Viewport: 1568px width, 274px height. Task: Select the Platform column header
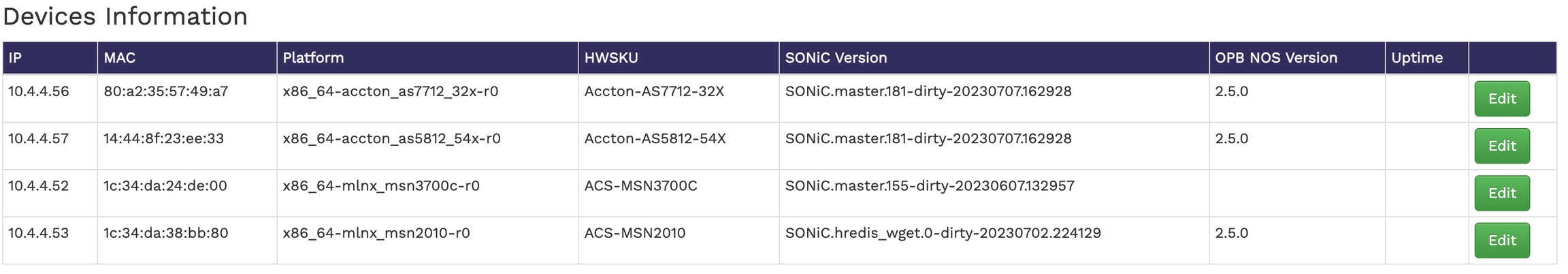coord(313,58)
